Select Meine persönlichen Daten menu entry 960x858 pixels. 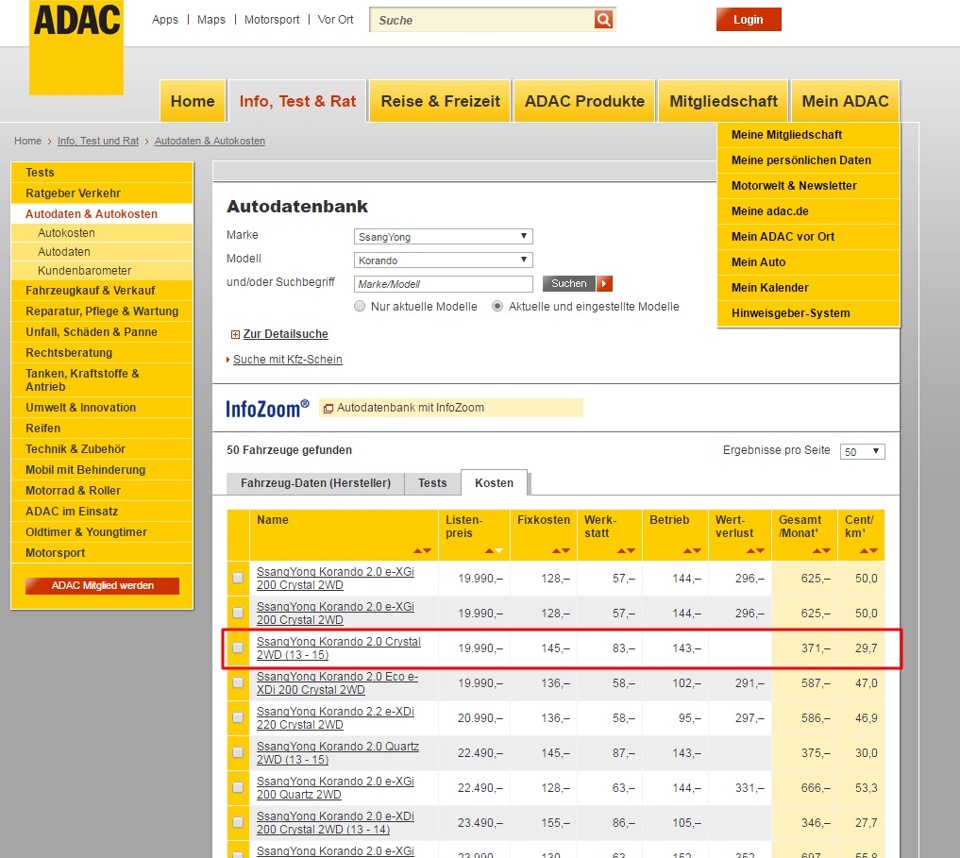pyautogui.click(x=808, y=160)
